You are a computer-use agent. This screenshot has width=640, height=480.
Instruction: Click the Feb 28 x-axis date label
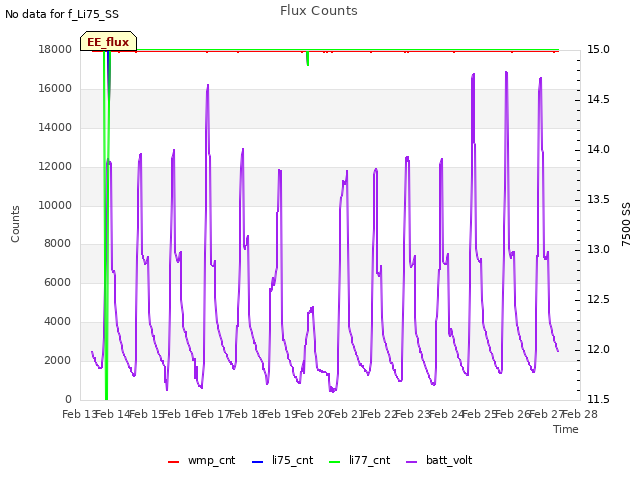(580, 414)
